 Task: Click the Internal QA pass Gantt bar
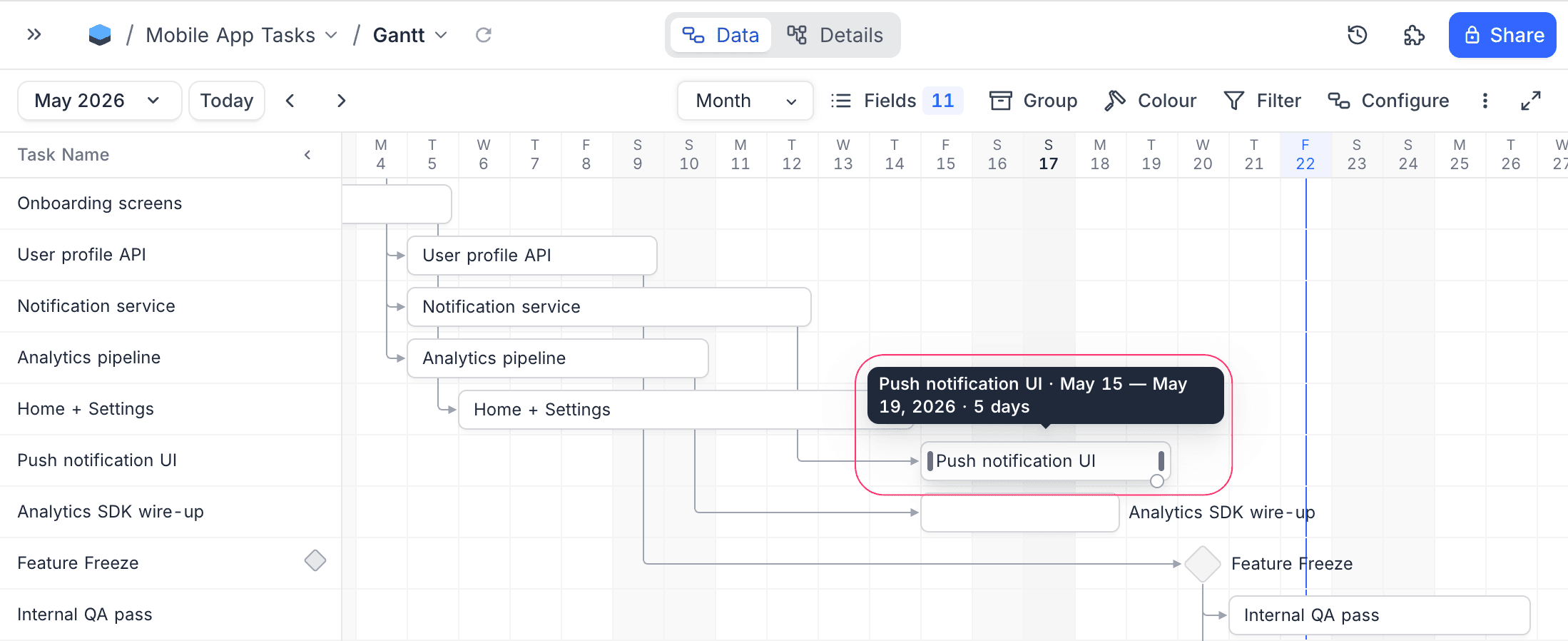pos(1380,615)
